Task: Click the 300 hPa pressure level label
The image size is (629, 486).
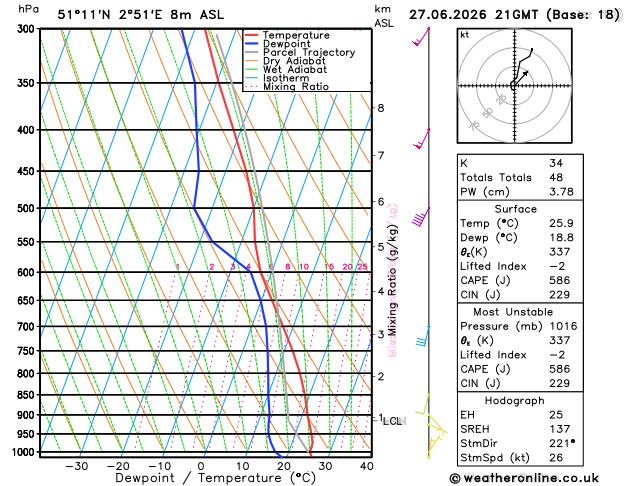Action: pos(28,29)
